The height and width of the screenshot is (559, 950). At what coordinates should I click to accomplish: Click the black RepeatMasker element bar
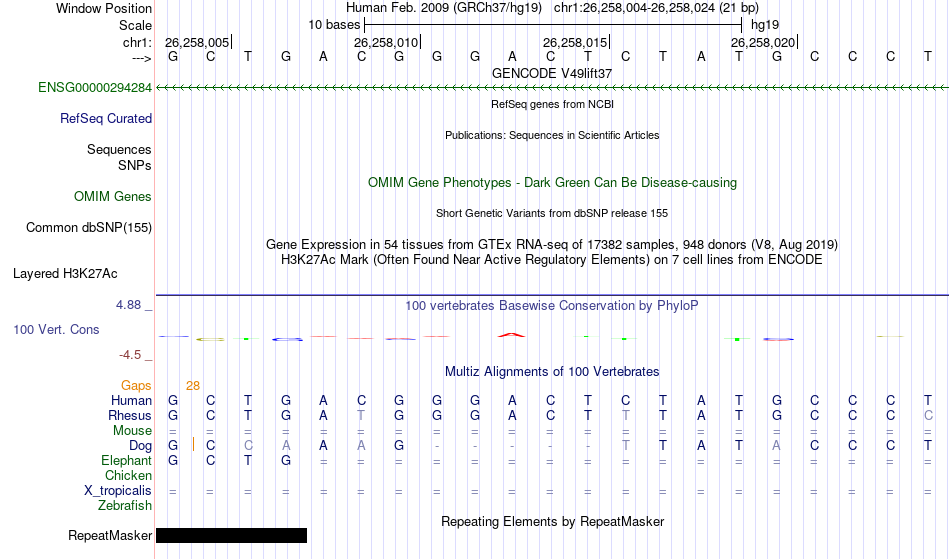[x=231, y=535]
